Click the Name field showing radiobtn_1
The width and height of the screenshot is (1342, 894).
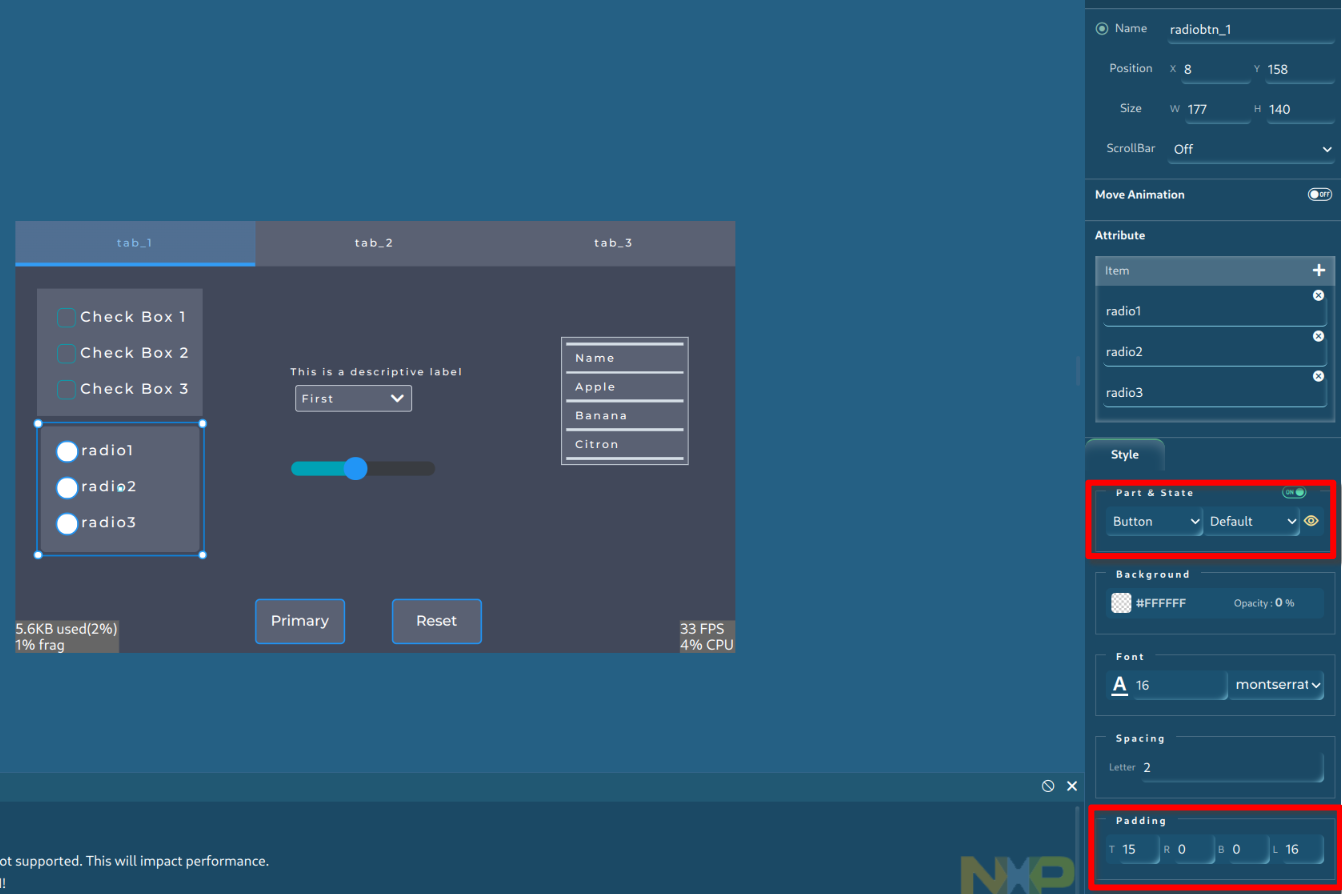pyautogui.click(x=1250, y=29)
